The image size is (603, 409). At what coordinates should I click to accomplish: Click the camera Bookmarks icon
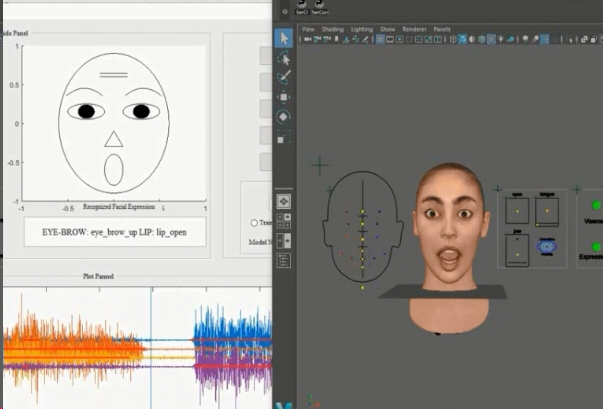pyautogui.click(x=336, y=39)
